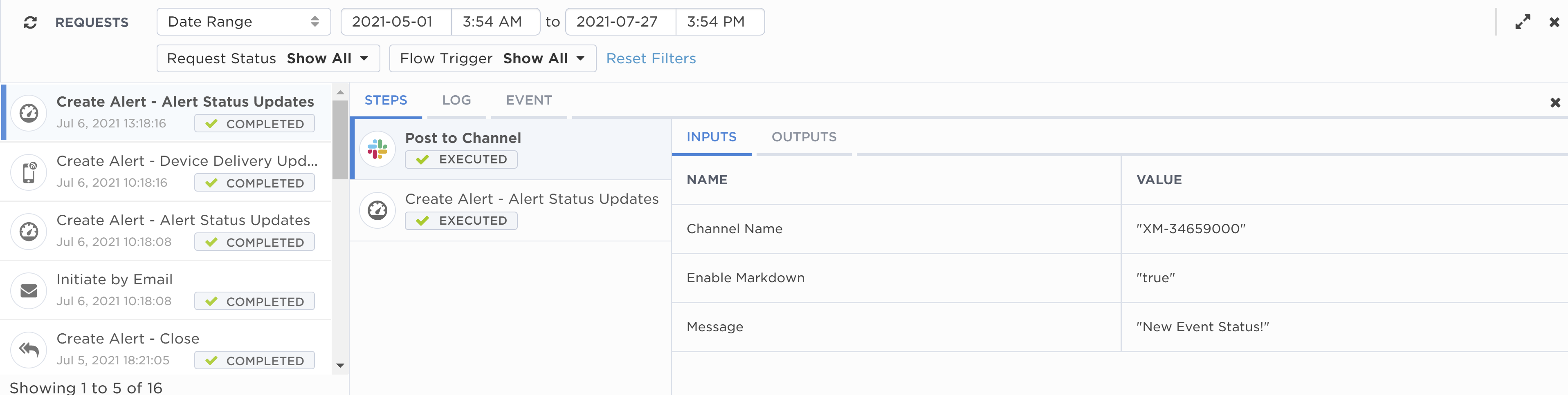Switch to the EVENT tab

click(528, 100)
